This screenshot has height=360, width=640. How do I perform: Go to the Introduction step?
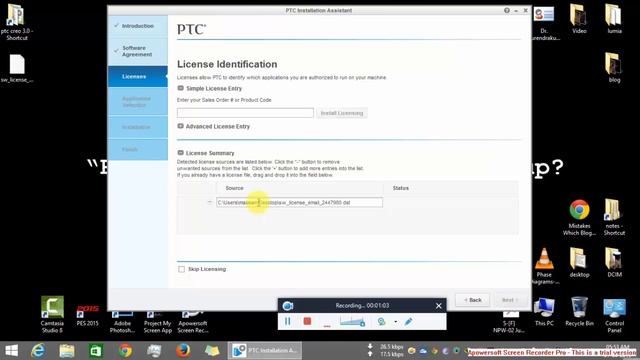(138, 26)
